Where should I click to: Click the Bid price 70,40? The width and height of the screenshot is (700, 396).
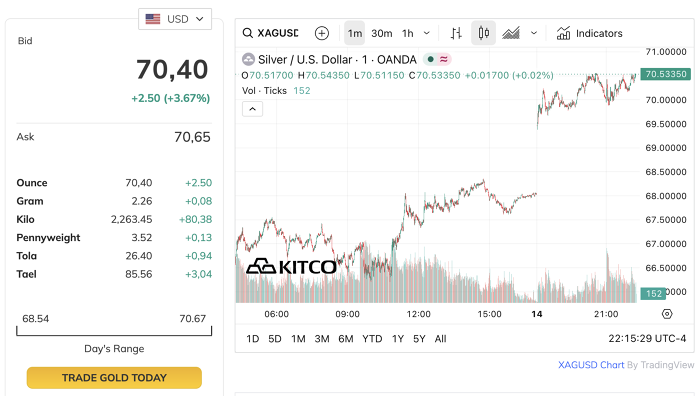[x=172, y=70]
